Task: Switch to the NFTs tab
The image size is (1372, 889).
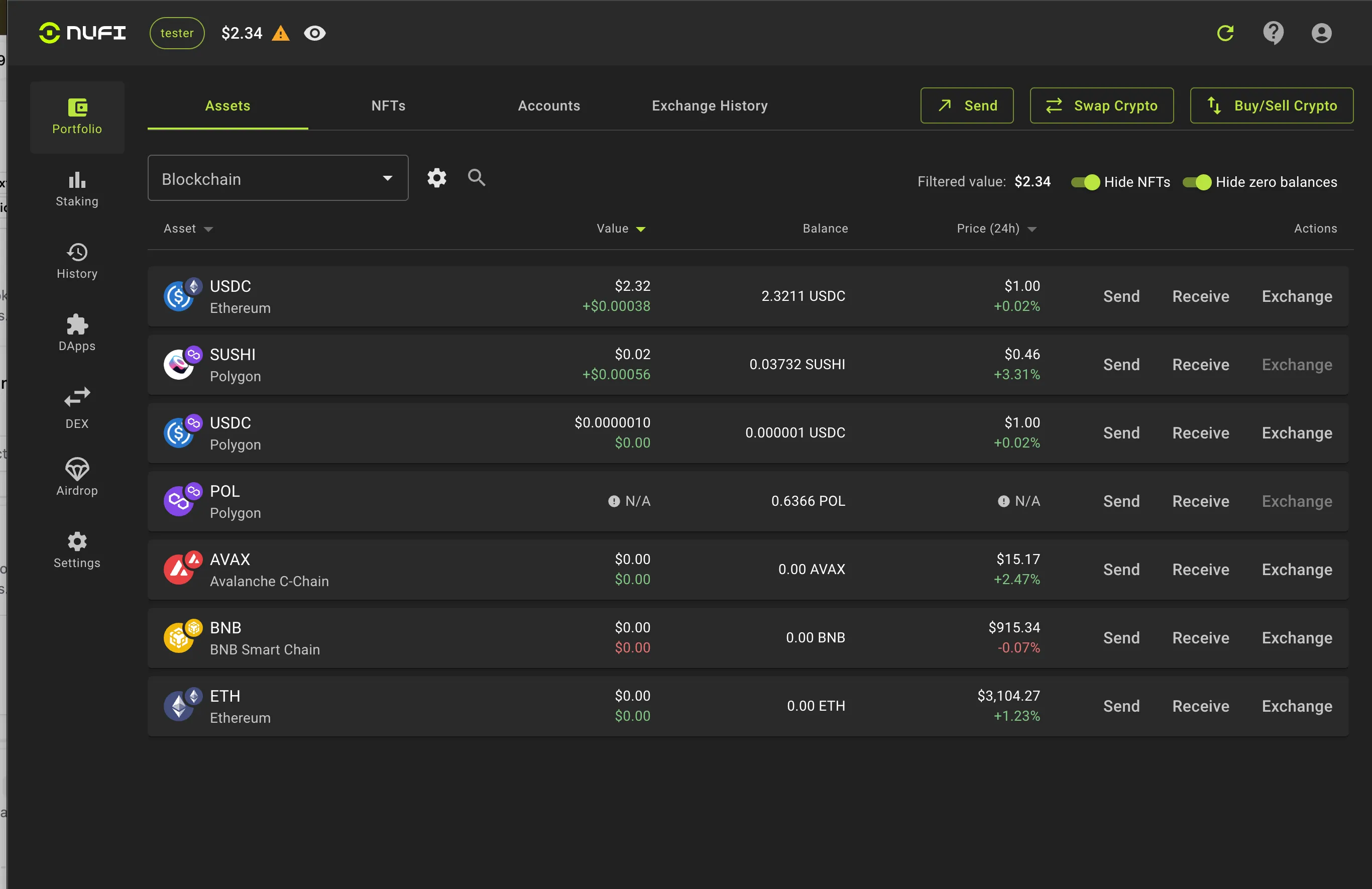Action: point(387,105)
